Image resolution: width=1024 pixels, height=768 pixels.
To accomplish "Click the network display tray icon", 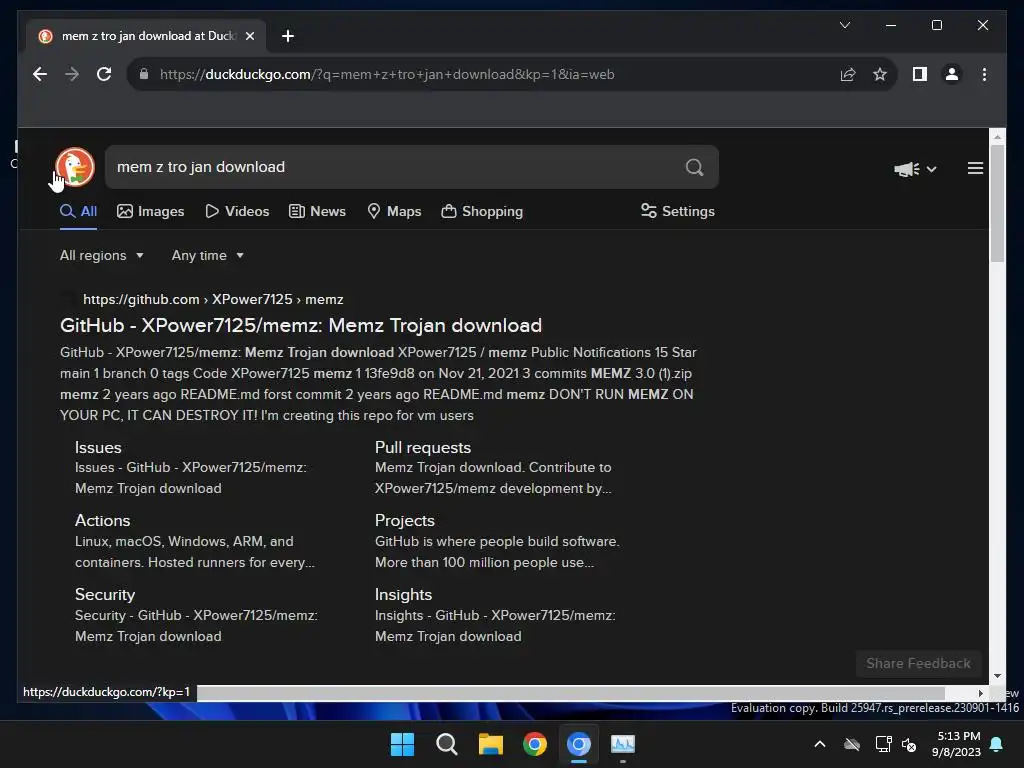I will 883,744.
